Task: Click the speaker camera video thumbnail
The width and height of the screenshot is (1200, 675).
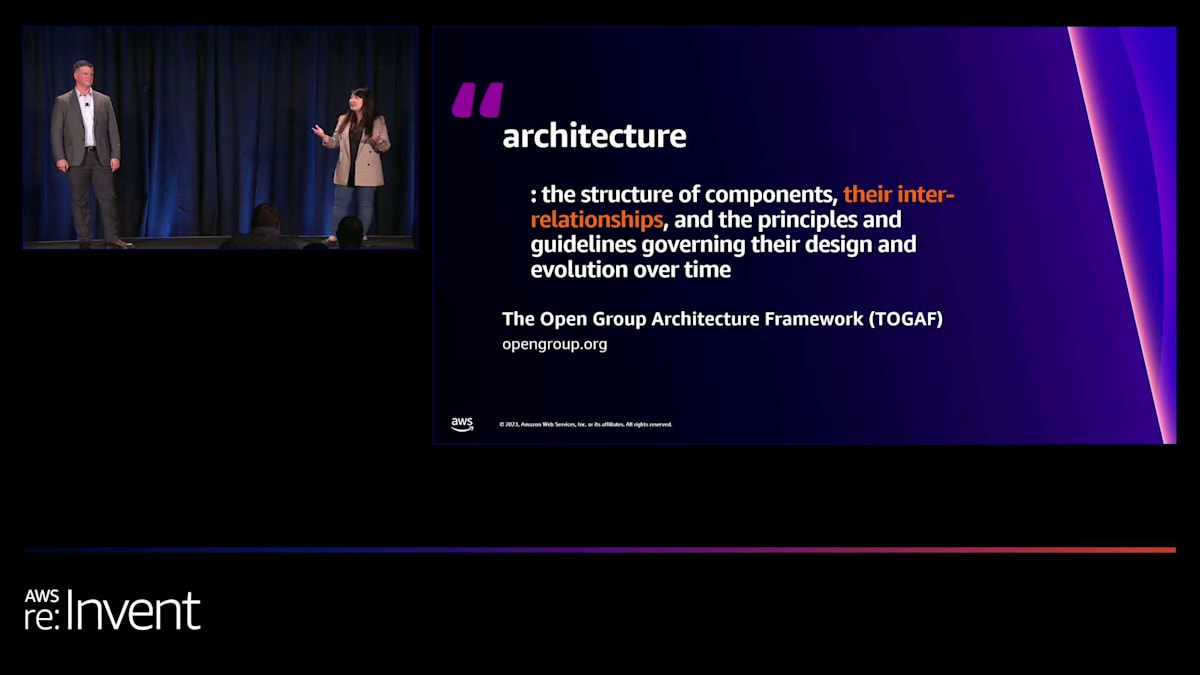Action: point(220,137)
